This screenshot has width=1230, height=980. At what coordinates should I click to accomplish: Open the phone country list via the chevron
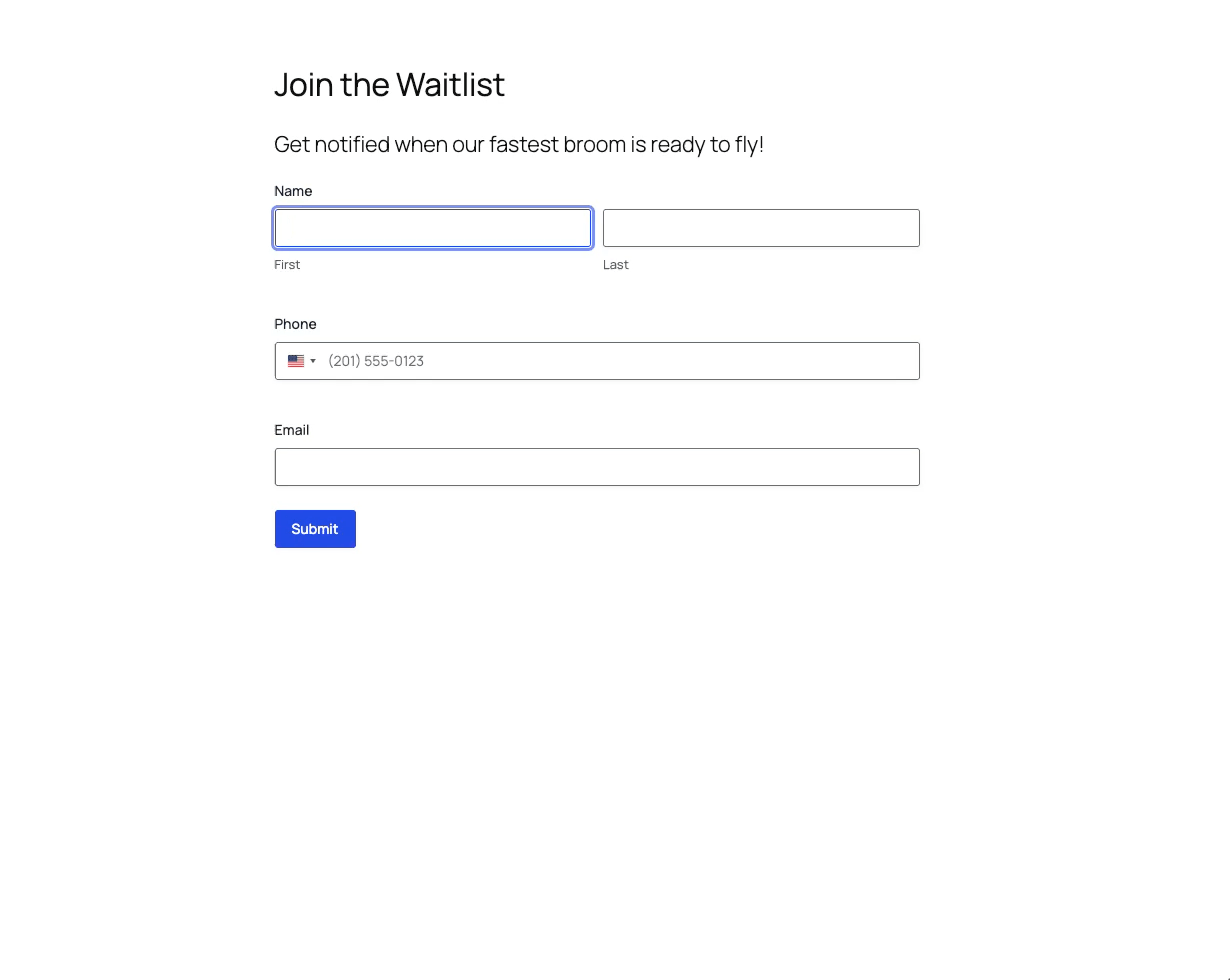point(313,361)
